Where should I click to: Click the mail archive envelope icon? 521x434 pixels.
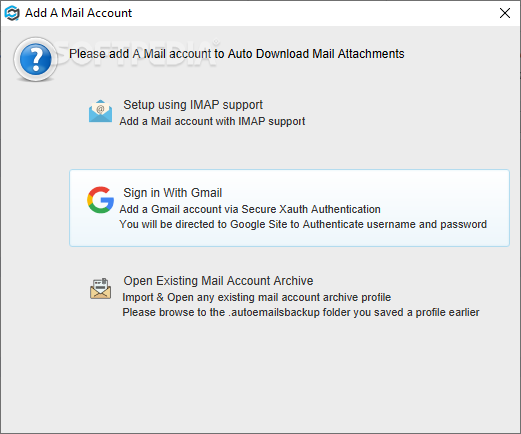click(100, 288)
